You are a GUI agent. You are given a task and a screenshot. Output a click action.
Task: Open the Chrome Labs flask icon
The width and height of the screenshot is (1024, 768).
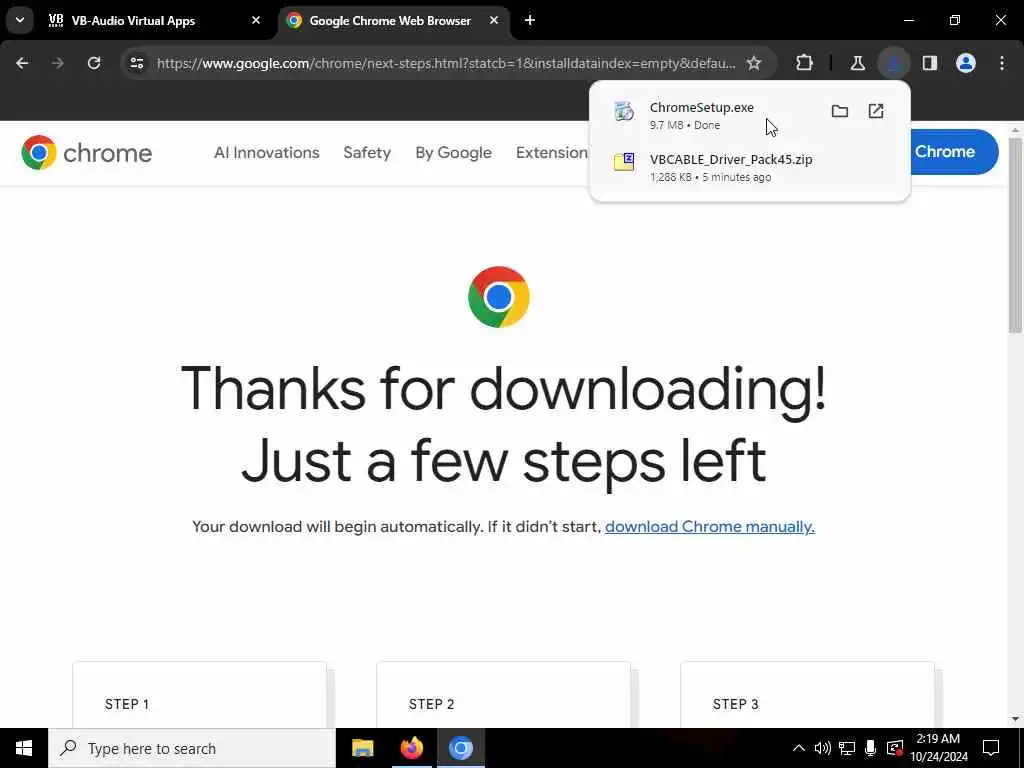[857, 63]
